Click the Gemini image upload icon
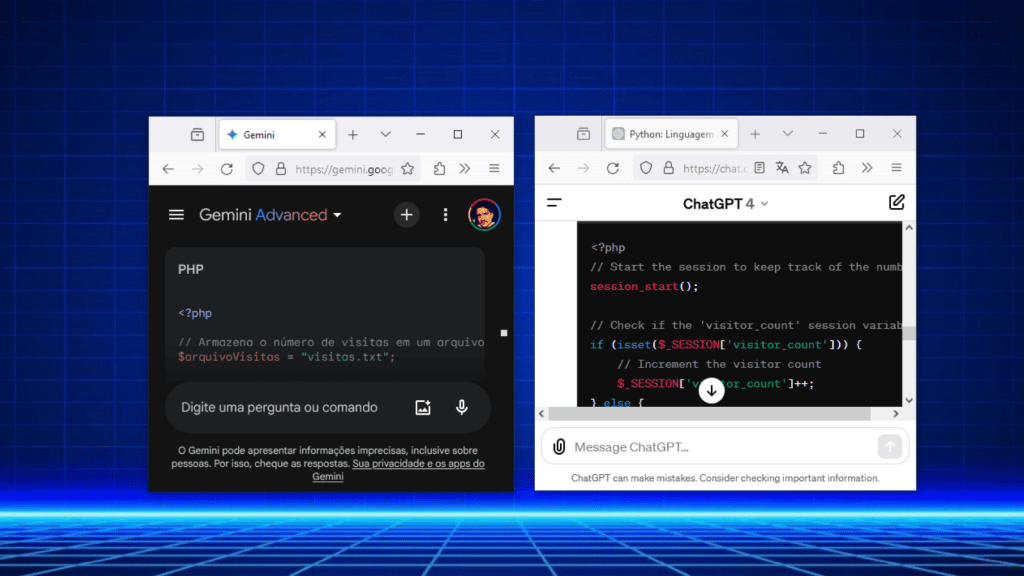Image resolution: width=1024 pixels, height=576 pixels. coord(423,407)
